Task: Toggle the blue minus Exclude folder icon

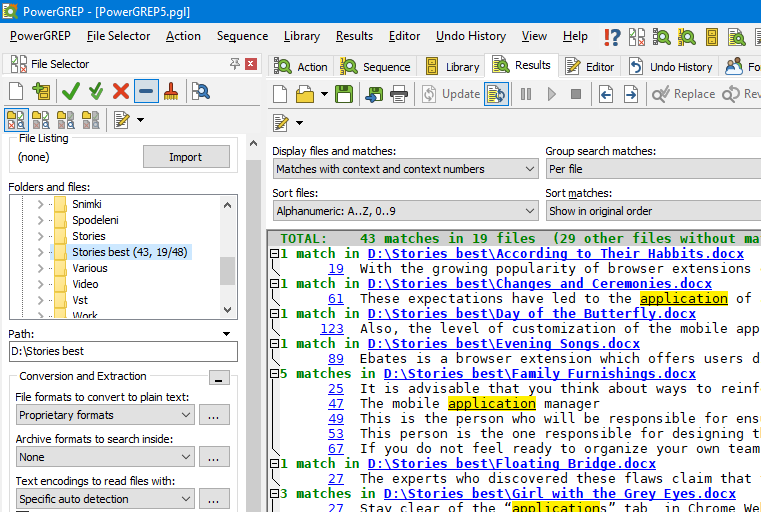Action: point(146,91)
